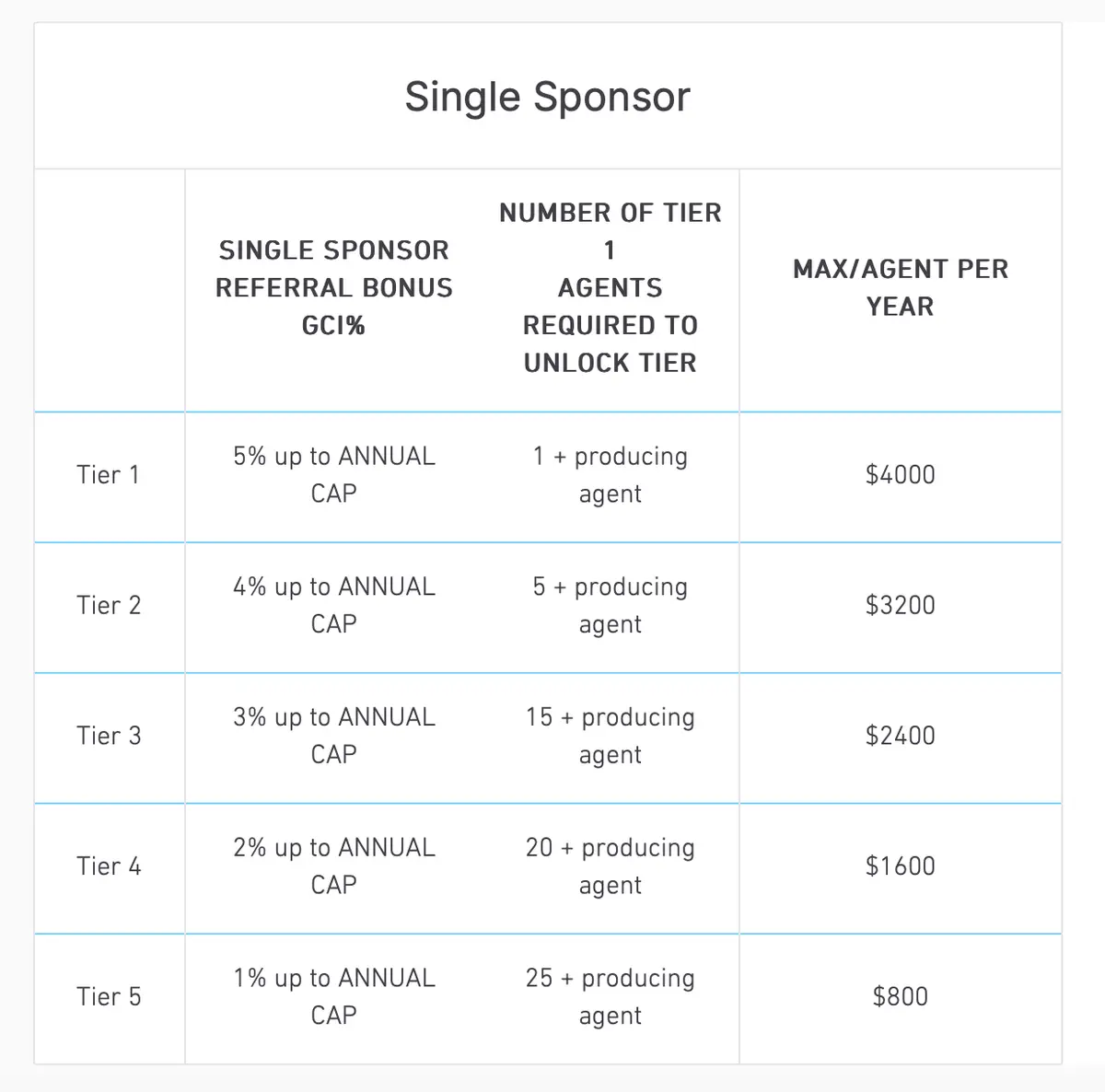Click the Single Sponsor Referral Bonus GCI% header
Screen dimensions: 1105x1092
334,288
